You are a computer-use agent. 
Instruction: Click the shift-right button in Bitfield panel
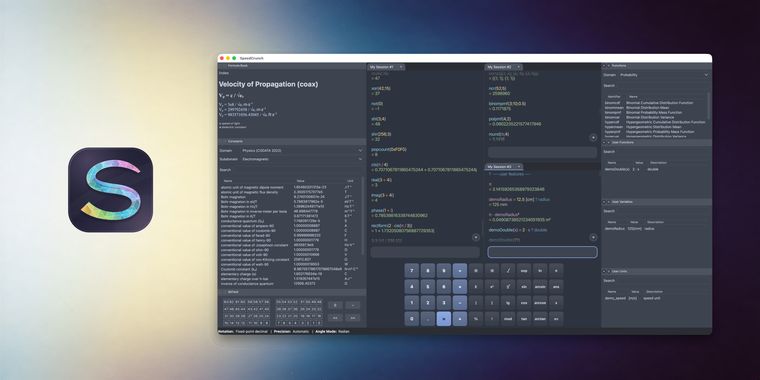pyautogui.click(x=352, y=317)
